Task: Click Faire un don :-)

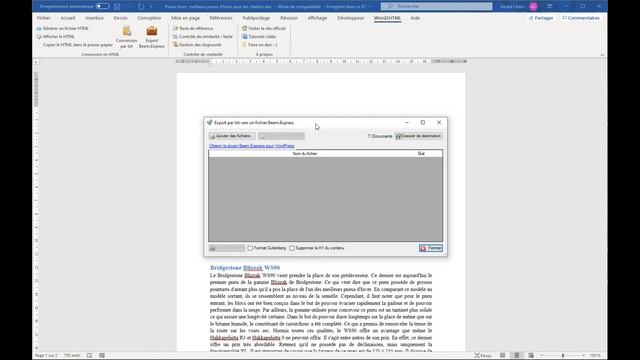Action: 260,45
